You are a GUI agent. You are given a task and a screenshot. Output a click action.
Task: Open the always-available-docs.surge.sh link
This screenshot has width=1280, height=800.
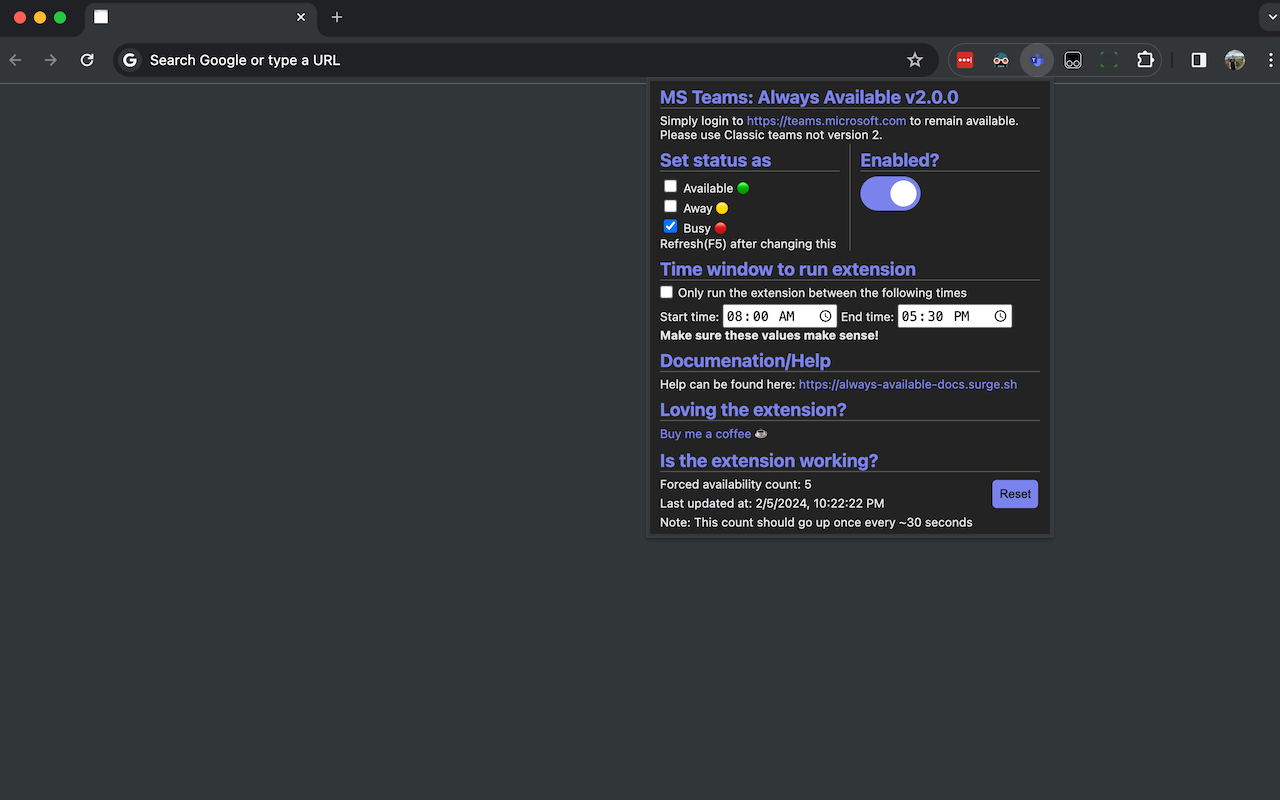pyautogui.click(x=908, y=384)
